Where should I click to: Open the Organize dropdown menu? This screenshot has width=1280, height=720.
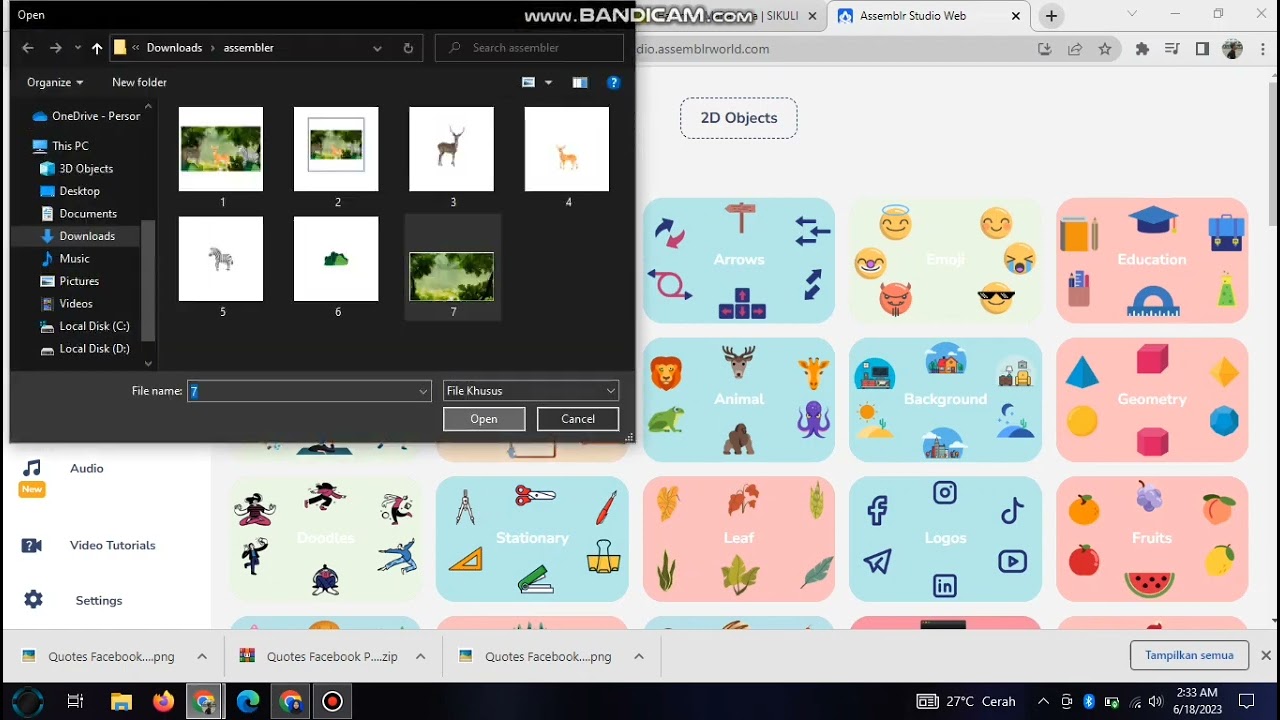[x=55, y=82]
